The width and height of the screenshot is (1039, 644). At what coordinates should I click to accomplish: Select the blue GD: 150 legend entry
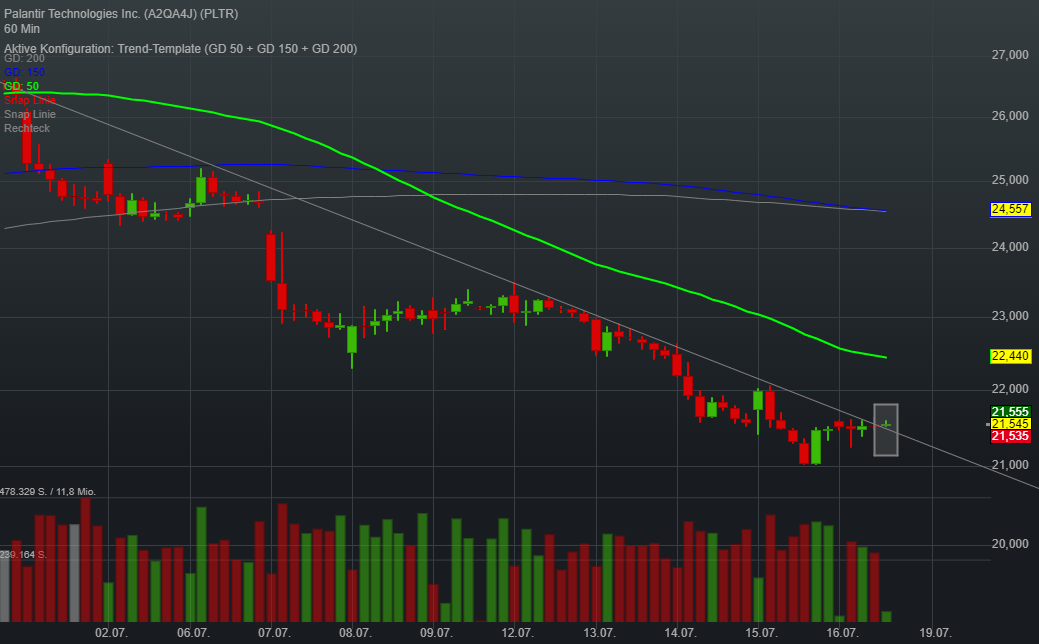25,72
